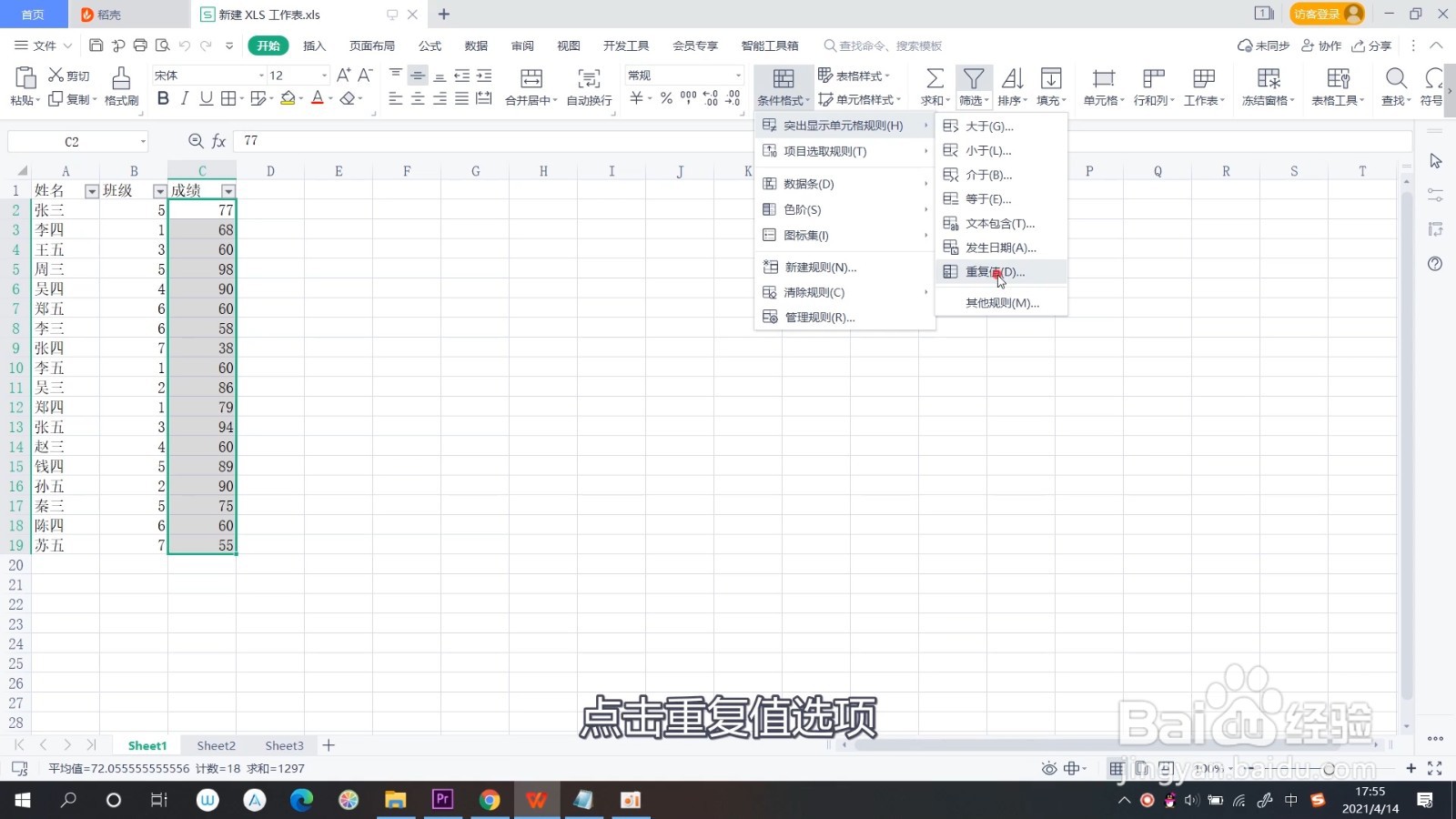Click the 筛选 filter funnel icon
The image size is (1456, 819).
[x=974, y=79]
